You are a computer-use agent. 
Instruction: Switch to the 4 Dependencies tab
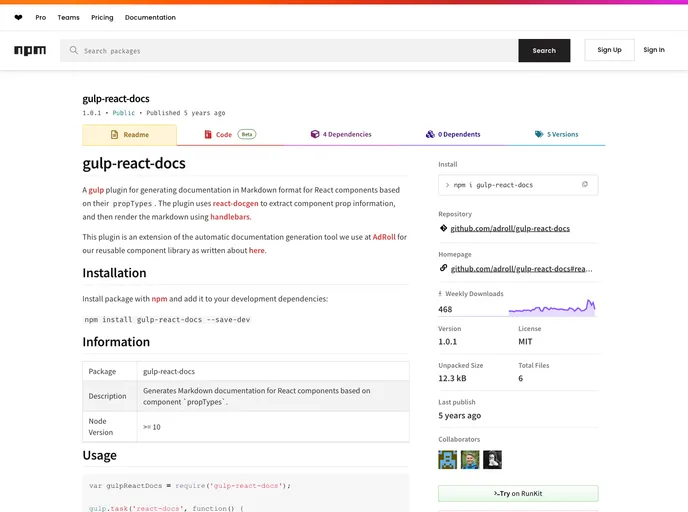[x=340, y=135]
